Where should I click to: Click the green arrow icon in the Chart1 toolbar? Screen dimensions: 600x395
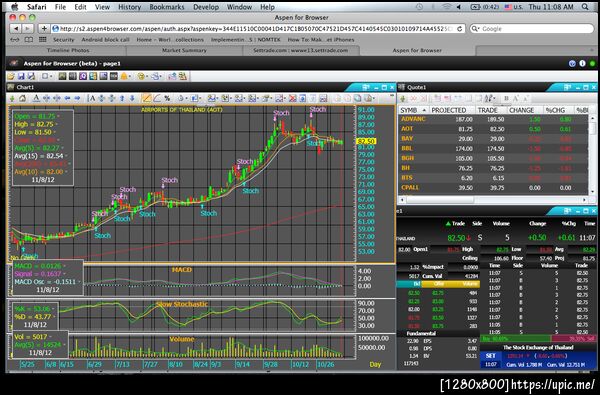[x=12, y=98]
